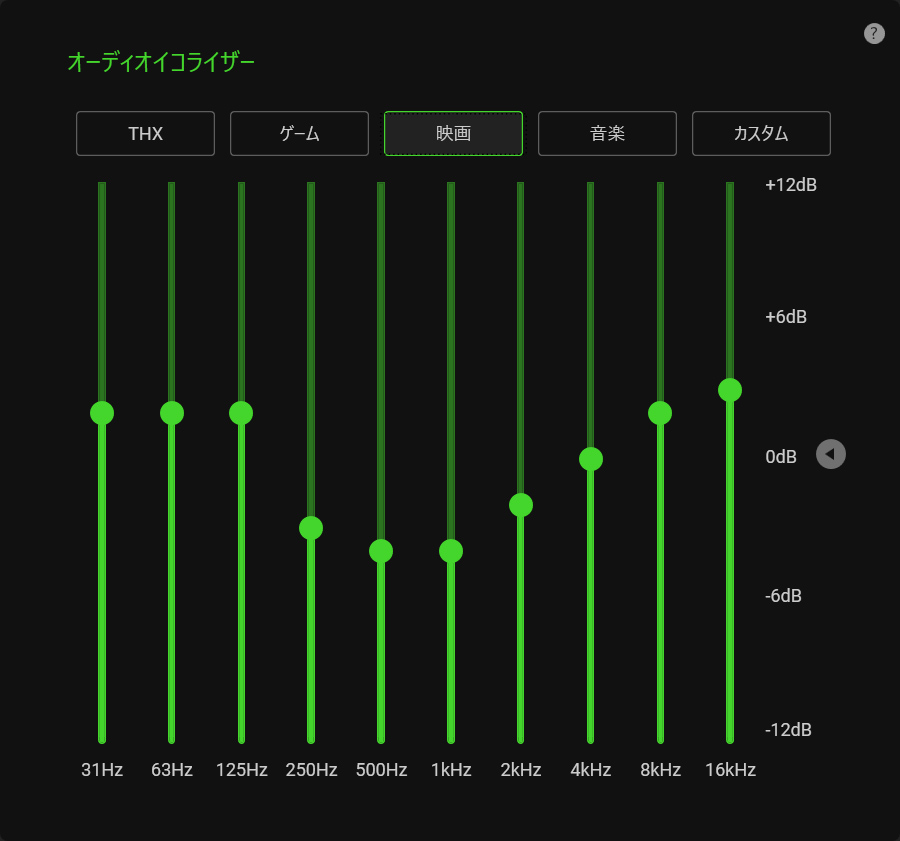Click the 2kHz slider handle
The height and width of the screenshot is (841, 900).
521,505
